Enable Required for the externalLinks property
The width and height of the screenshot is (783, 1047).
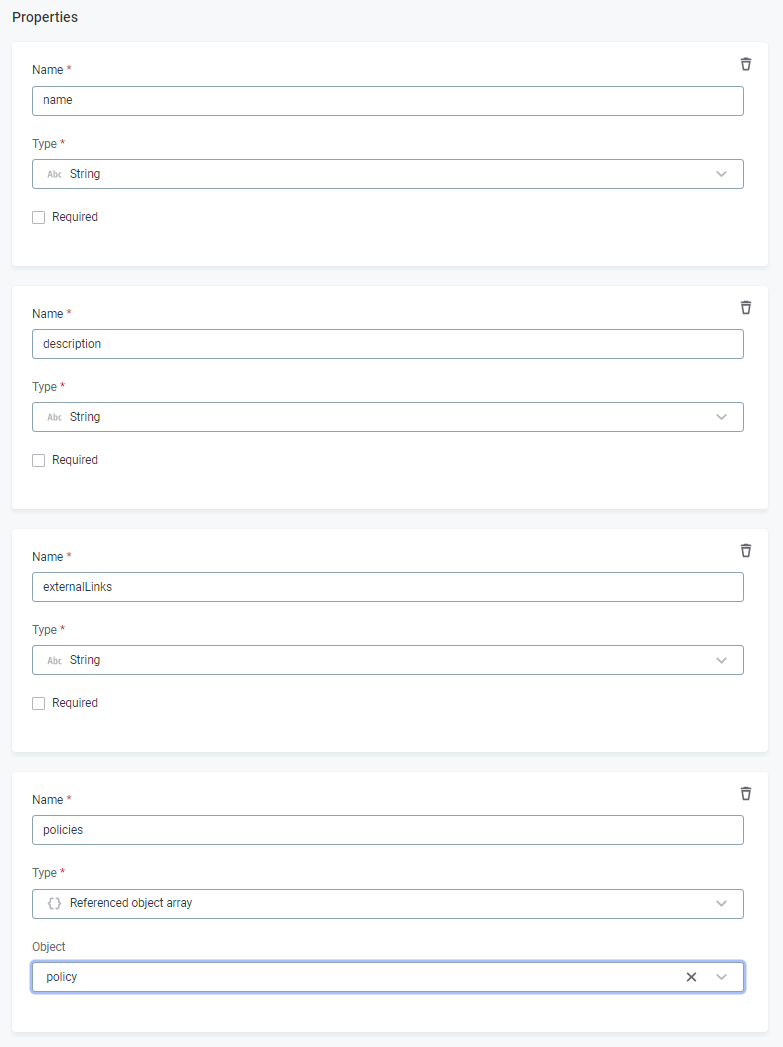point(38,703)
